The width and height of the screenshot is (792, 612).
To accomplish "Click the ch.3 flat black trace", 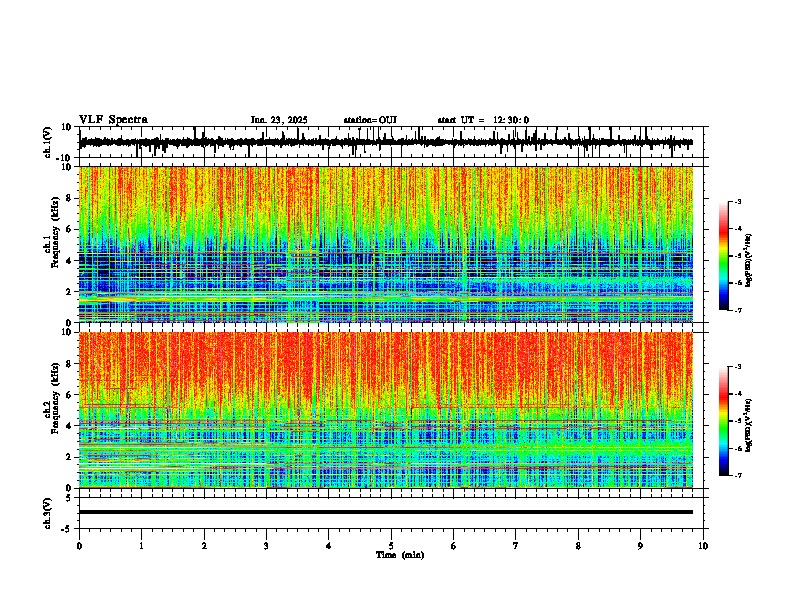I will [x=385, y=512].
